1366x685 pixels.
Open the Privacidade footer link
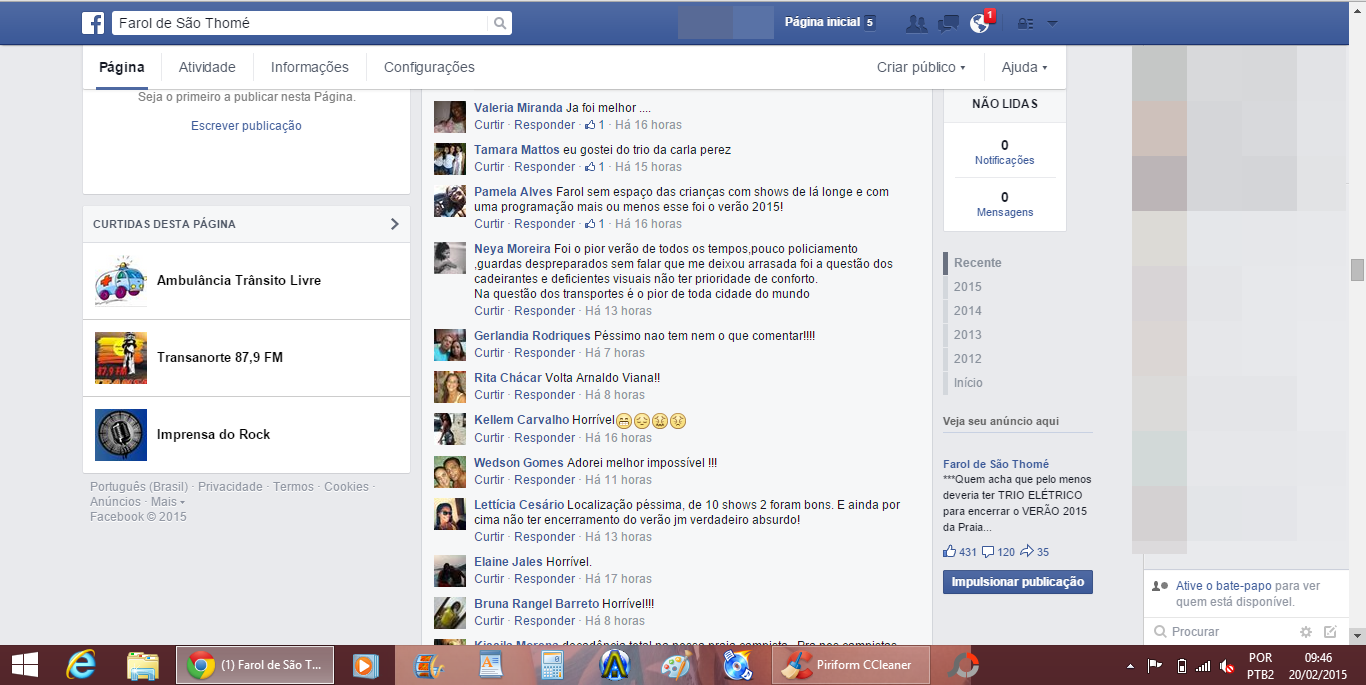[230, 487]
